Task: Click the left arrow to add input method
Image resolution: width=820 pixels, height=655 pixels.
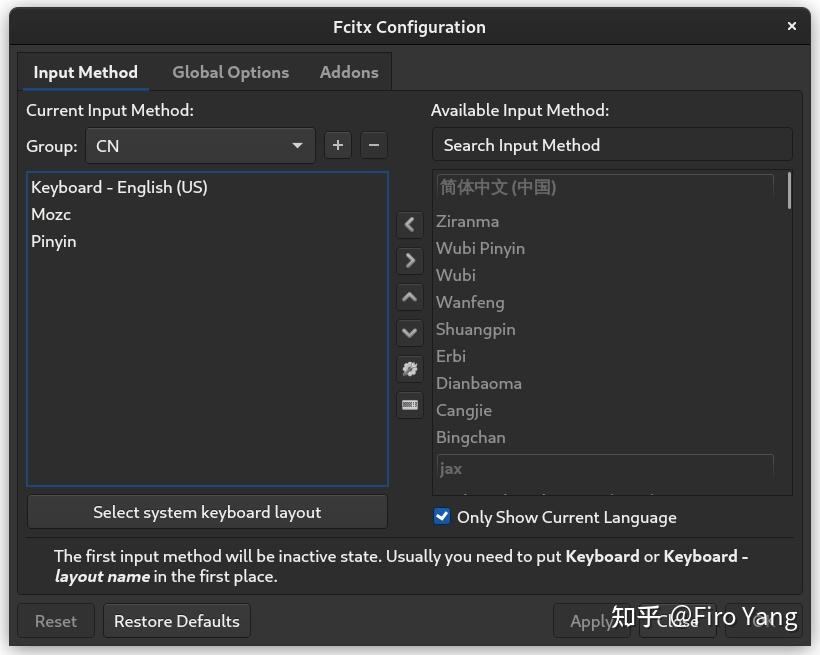Action: (x=410, y=225)
